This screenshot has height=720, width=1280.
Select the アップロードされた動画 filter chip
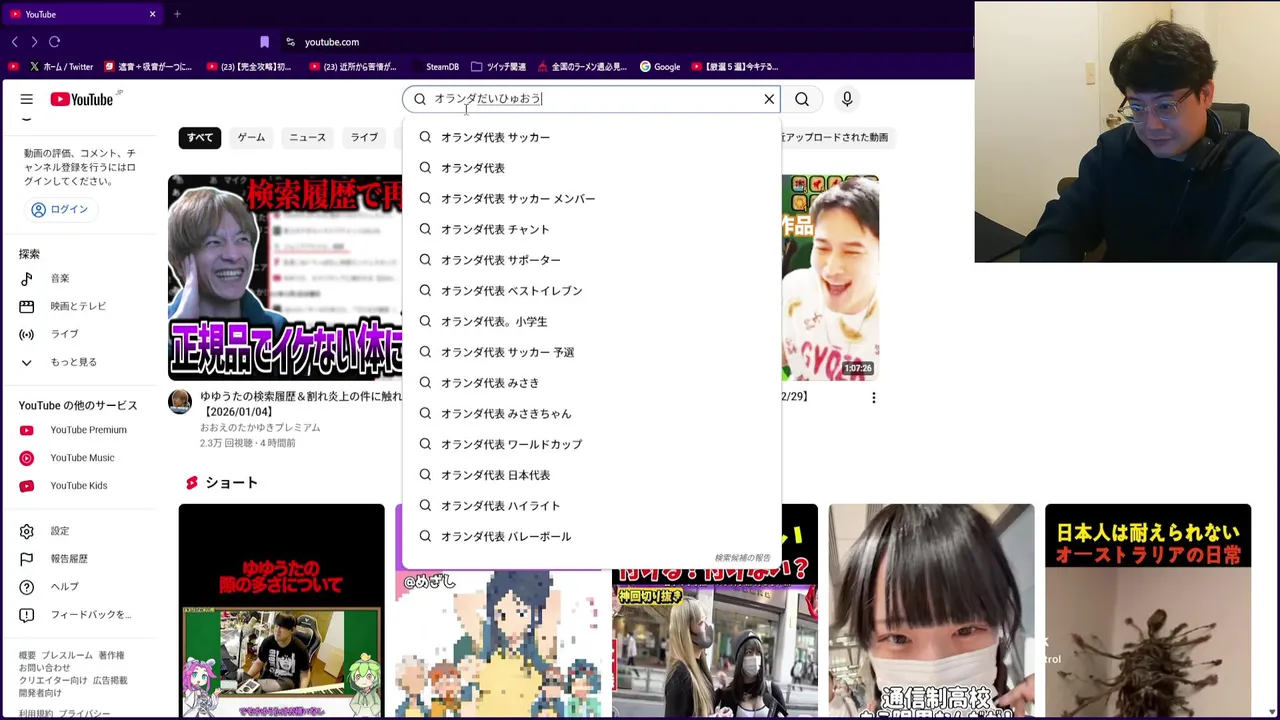(x=836, y=137)
